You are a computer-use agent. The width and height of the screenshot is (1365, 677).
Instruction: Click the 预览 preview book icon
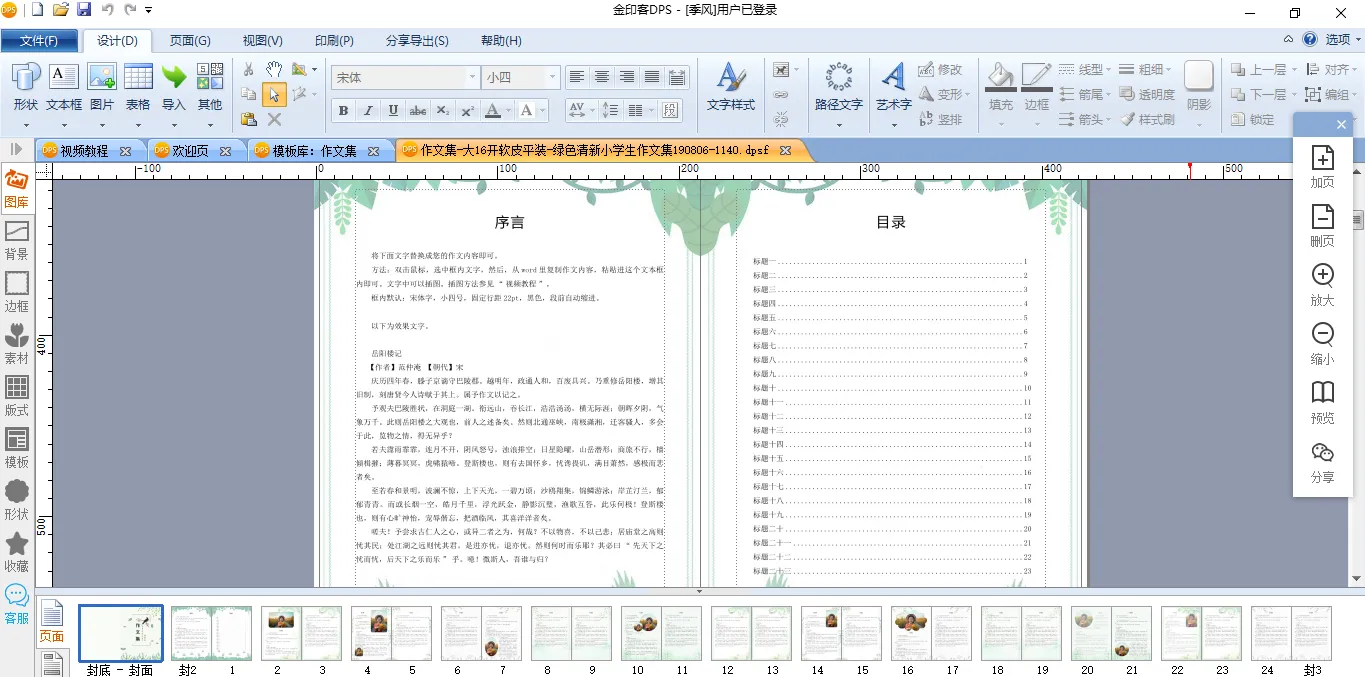click(x=1322, y=401)
